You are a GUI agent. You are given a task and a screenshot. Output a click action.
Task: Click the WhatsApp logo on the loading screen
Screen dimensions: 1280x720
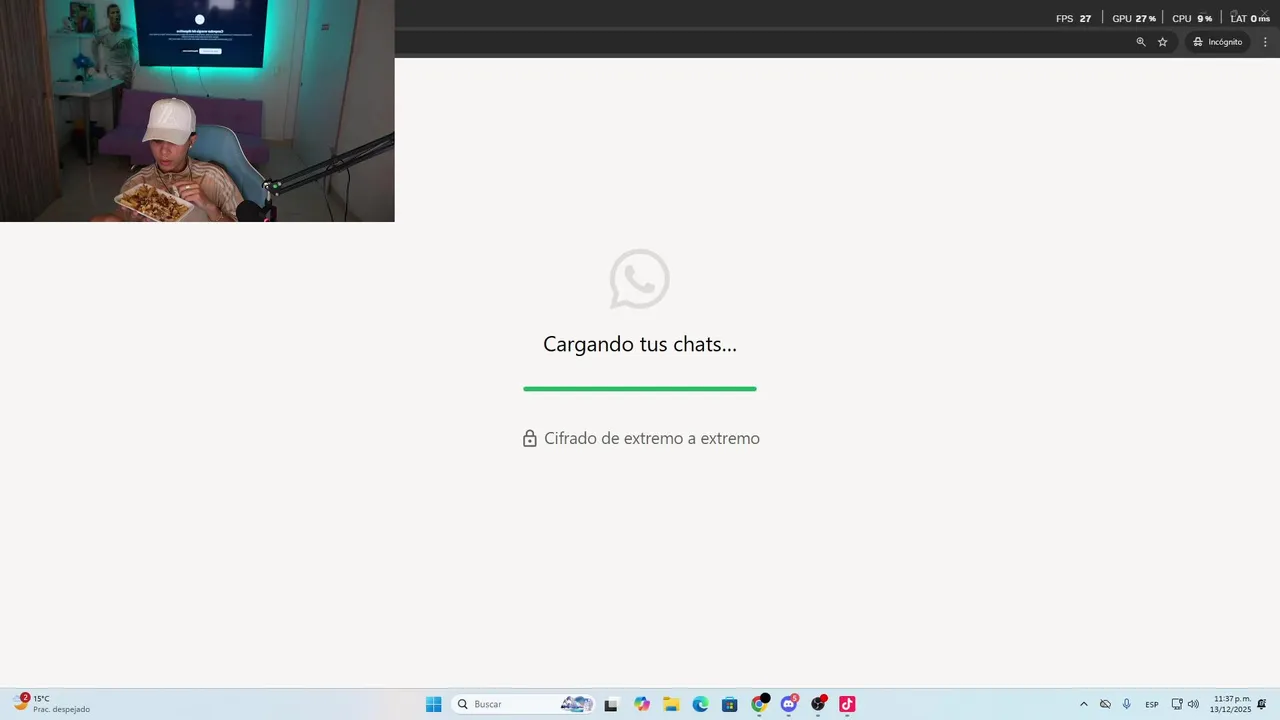[640, 279]
